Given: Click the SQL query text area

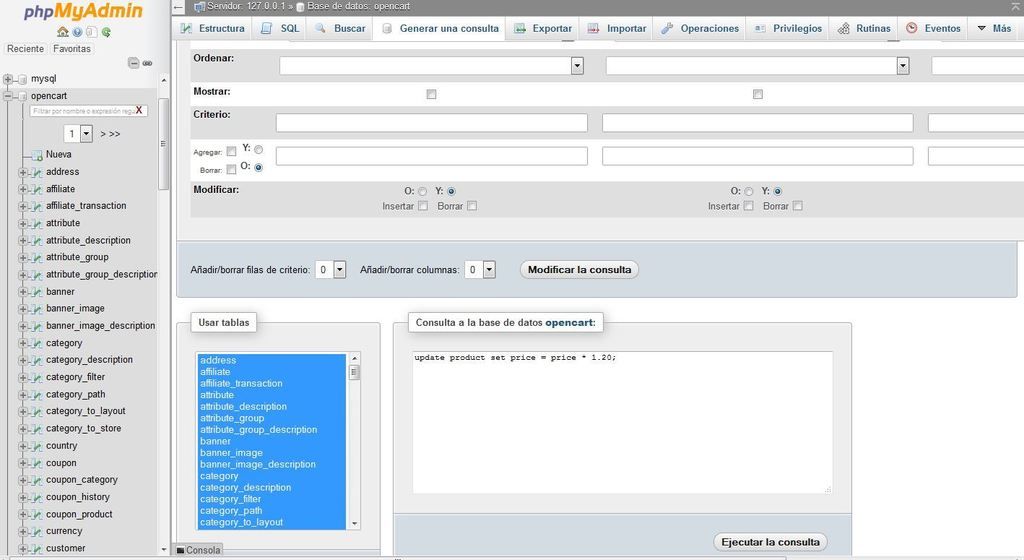Looking at the screenshot, I should pyautogui.click(x=622, y=422).
